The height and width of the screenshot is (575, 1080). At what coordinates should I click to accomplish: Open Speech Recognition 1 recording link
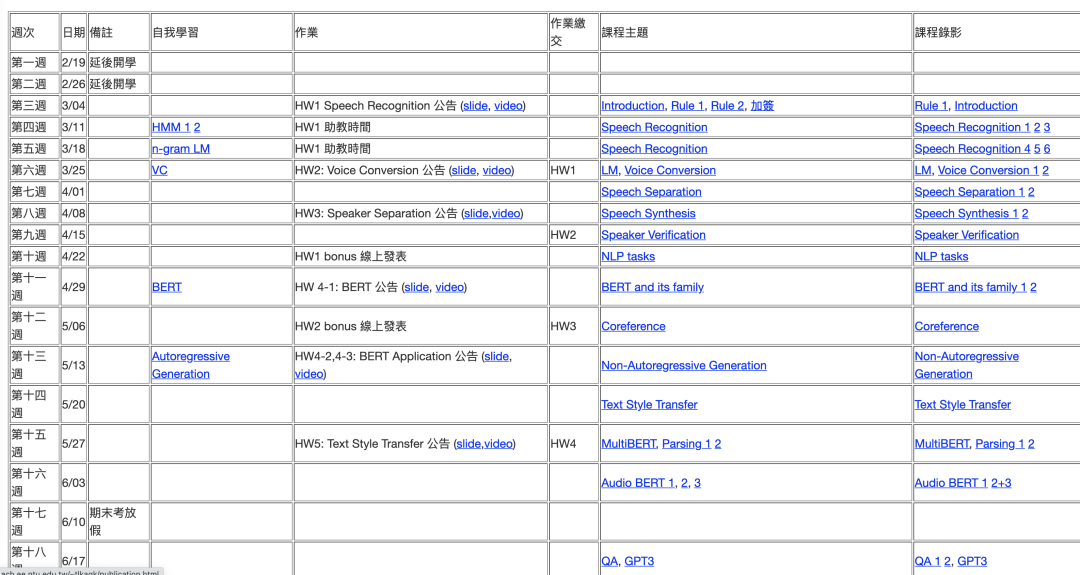(973, 127)
